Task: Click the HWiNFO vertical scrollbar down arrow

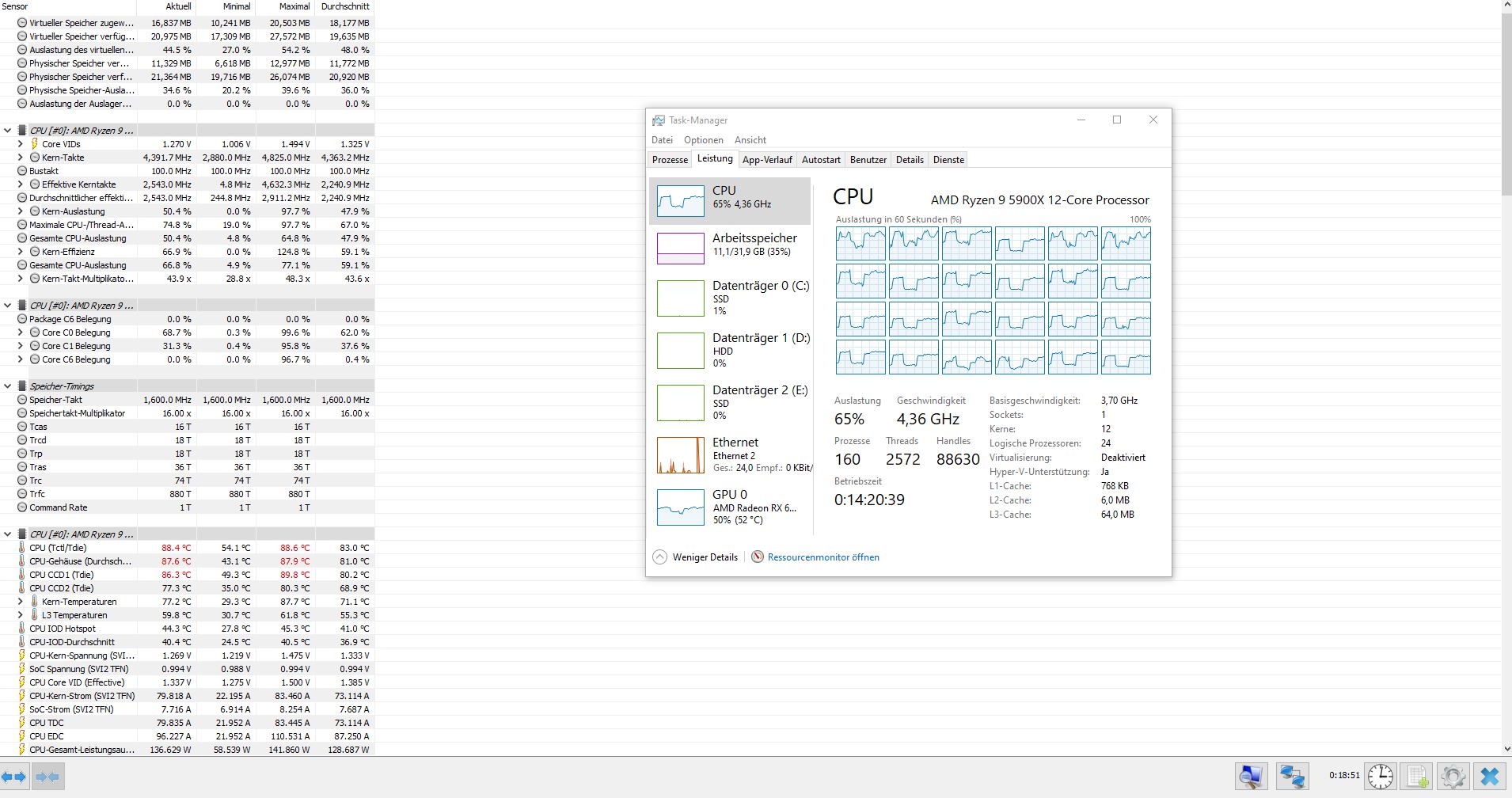Action: (1506, 748)
